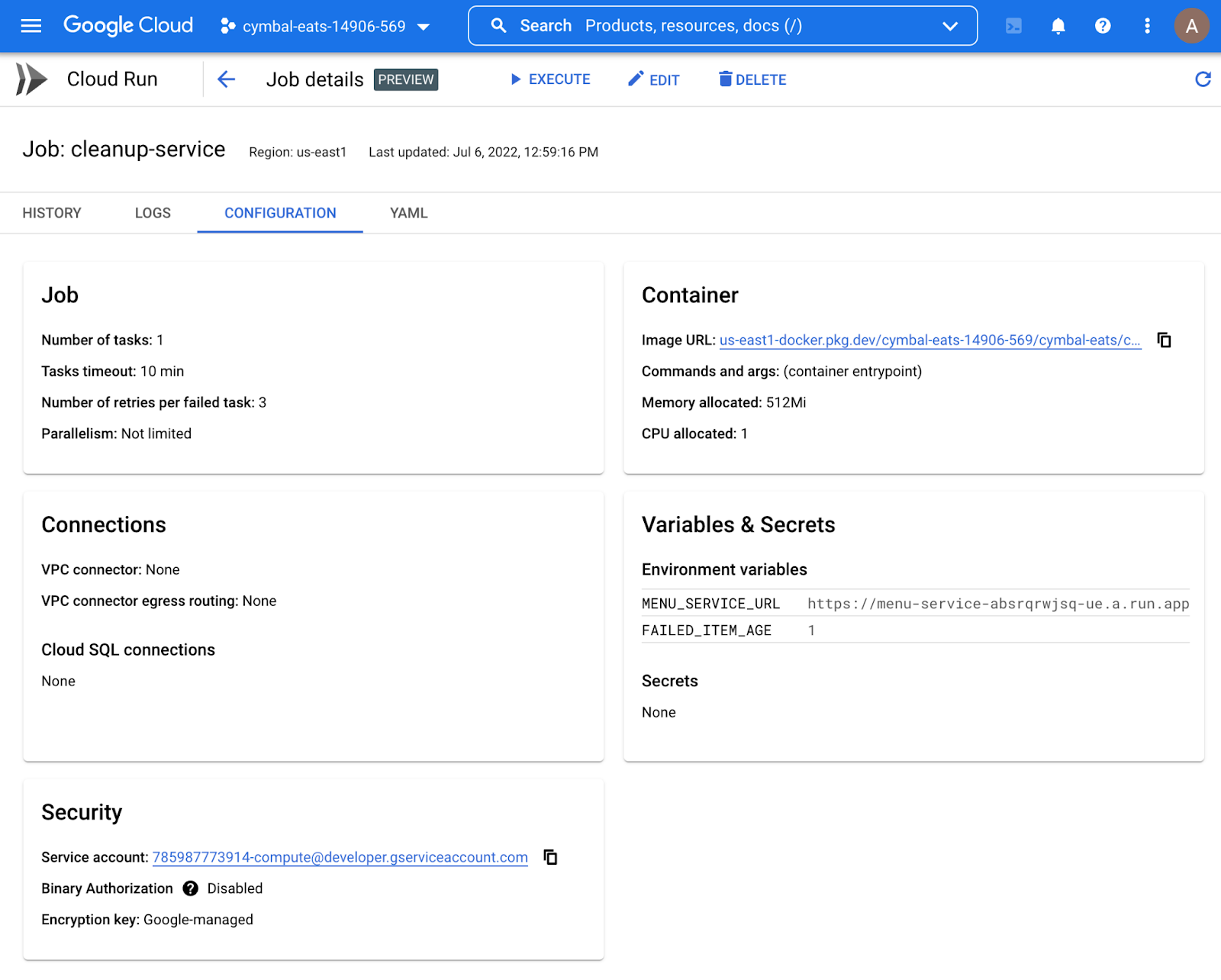Activate Cloud Shell terminal icon
This screenshot has width=1221, height=980.
click(1013, 26)
